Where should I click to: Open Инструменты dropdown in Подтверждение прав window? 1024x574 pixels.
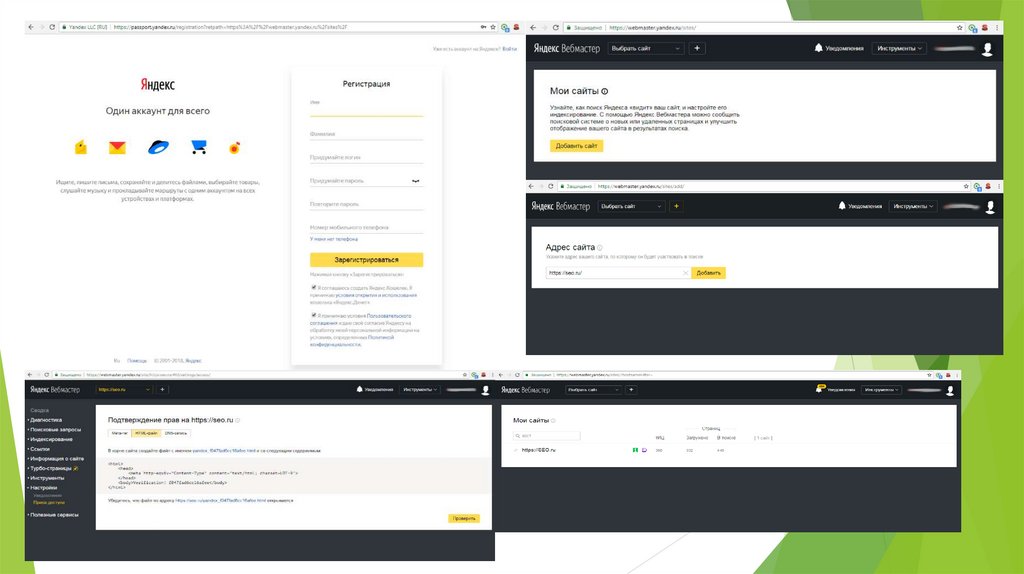(419, 390)
